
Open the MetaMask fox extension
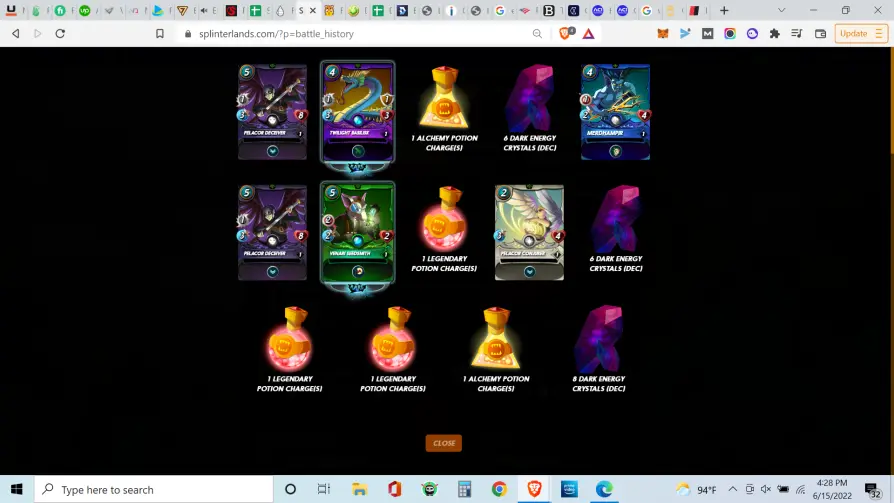click(663, 34)
